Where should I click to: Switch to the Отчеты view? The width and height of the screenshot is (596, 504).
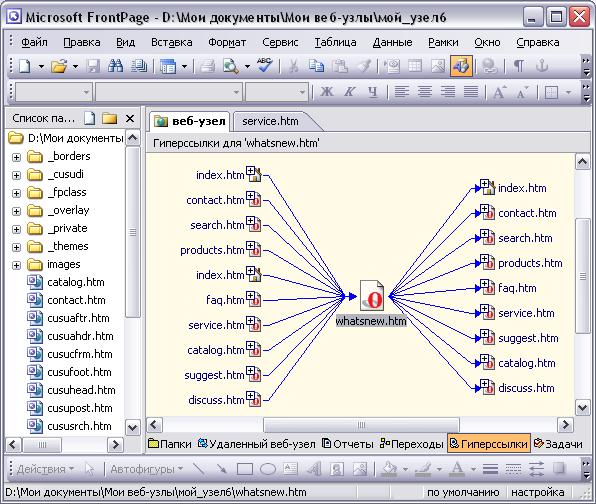click(x=347, y=444)
